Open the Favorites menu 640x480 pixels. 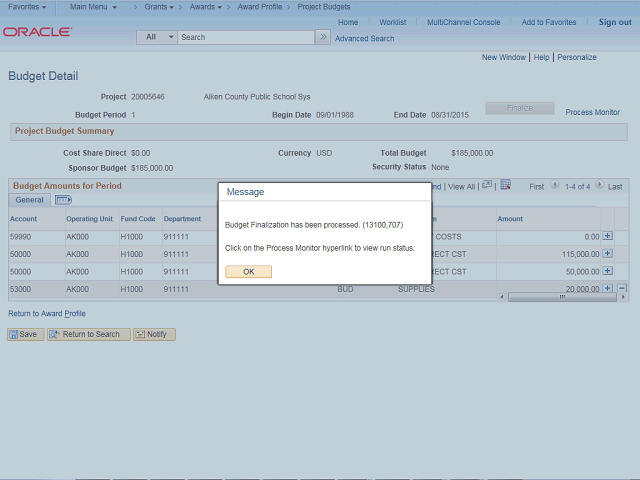click(27, 7)
